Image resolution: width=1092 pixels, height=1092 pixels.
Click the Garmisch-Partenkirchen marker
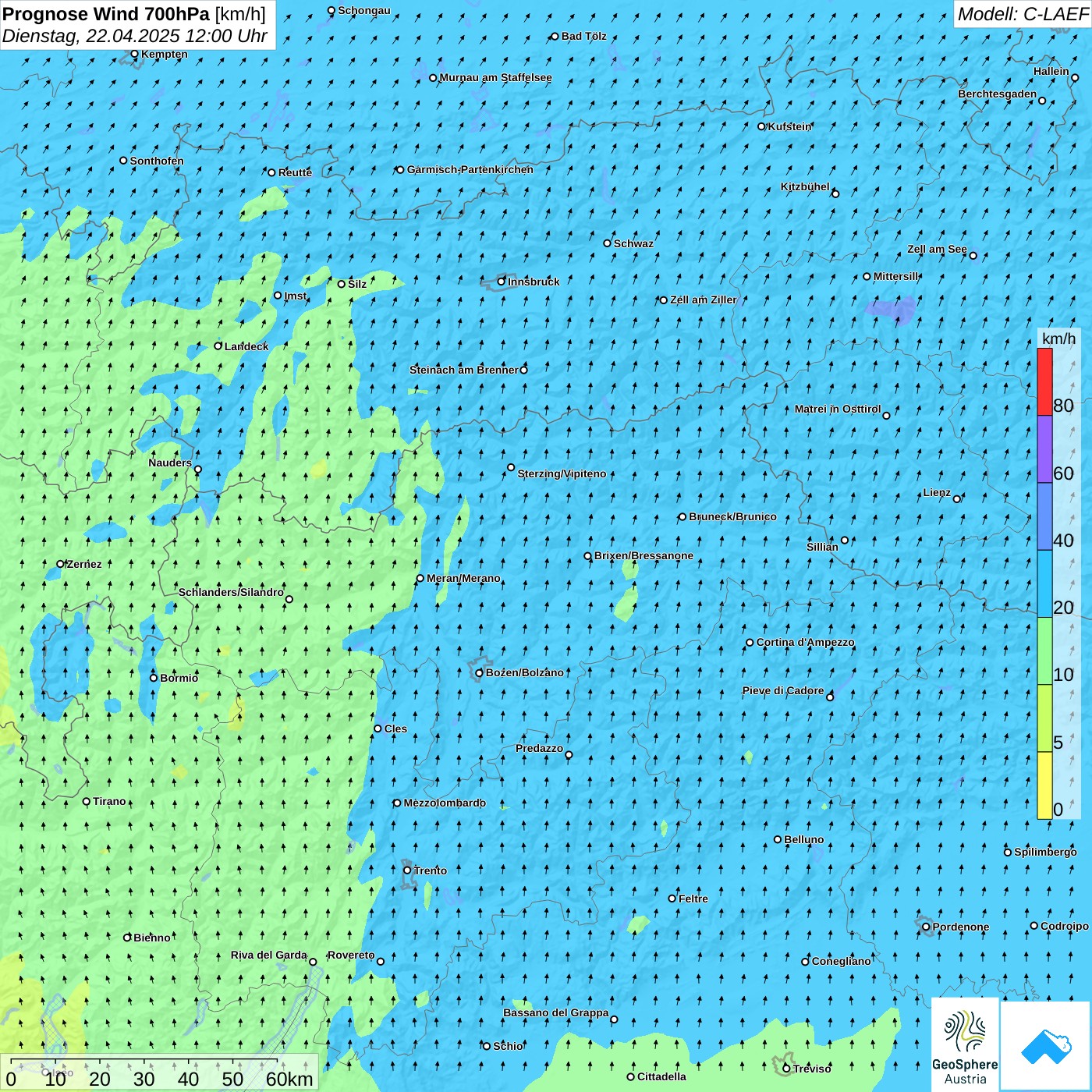pyautogui.click(x=400, y=169)
